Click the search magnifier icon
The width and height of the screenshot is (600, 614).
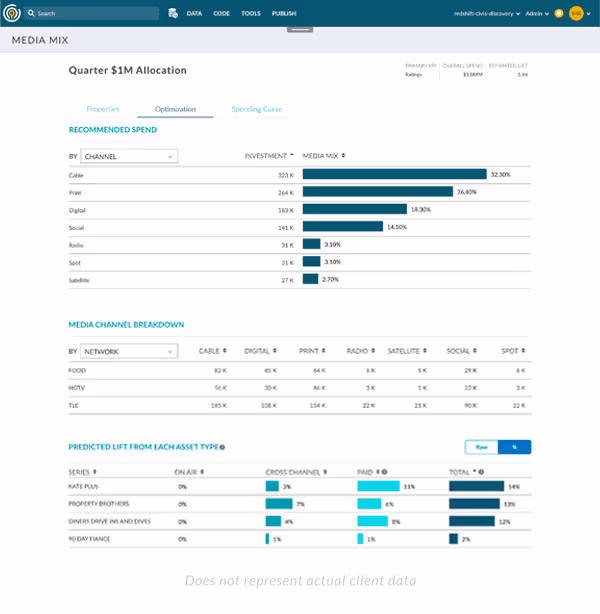31,13
